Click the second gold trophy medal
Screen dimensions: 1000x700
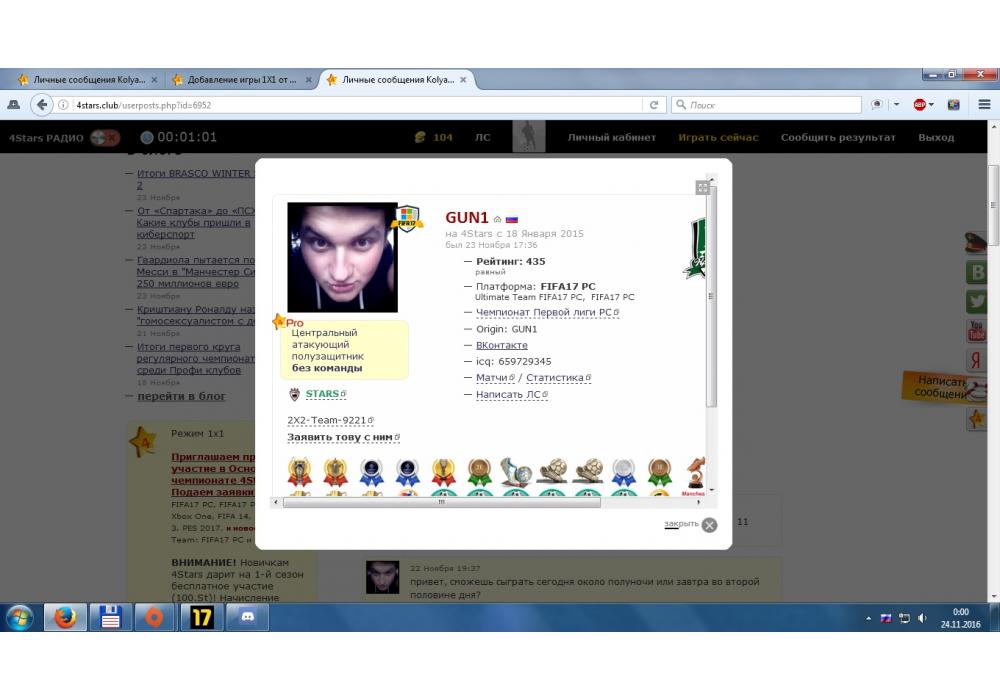tap(335, 472)
